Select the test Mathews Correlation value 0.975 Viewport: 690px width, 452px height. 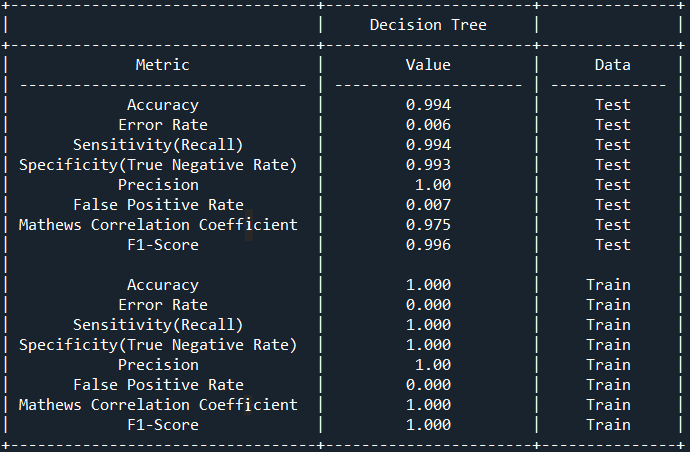(x=428, y=225)
